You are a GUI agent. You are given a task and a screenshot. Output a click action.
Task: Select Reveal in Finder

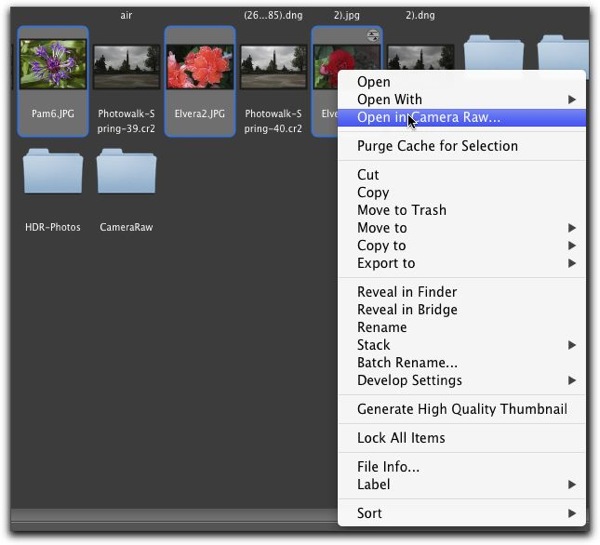coord(406,292)
